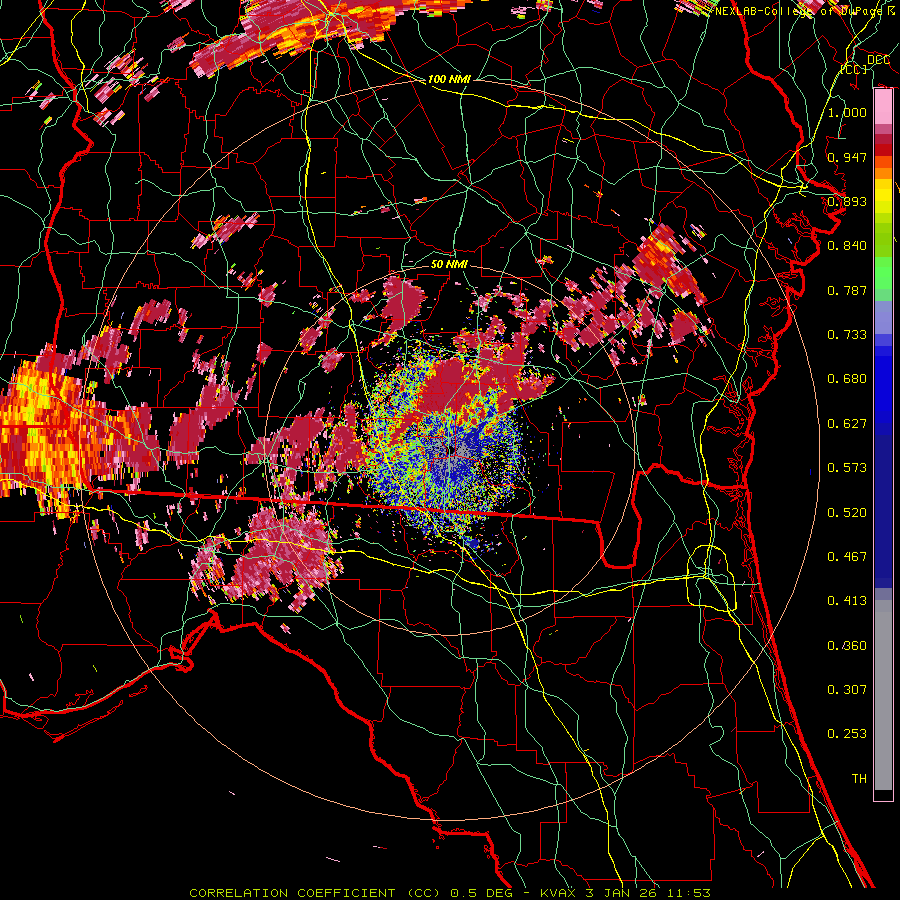Click the radar site at center of rings
900x900 pixels.
click(452, 451)
